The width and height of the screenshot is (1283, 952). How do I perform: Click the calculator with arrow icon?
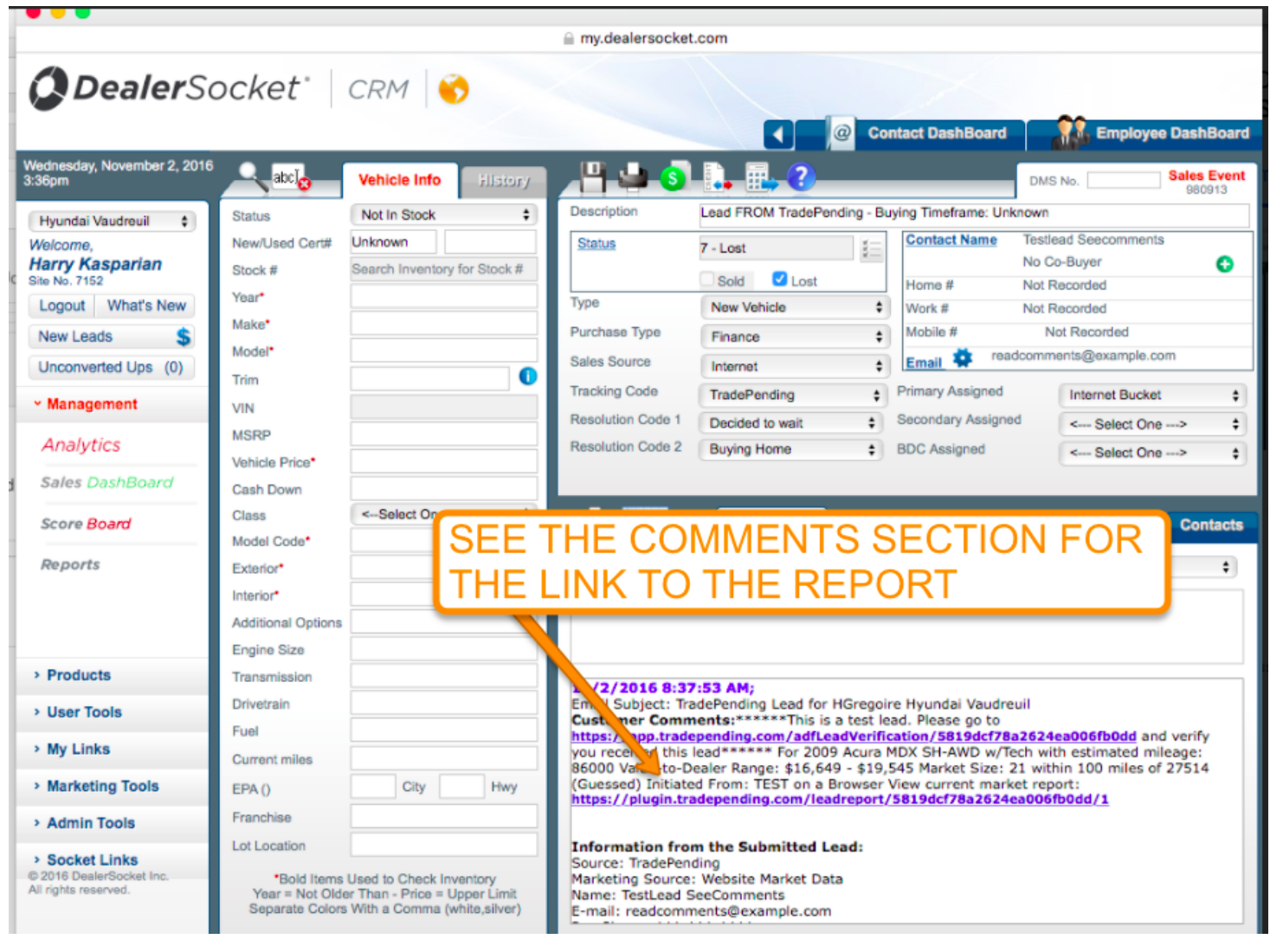coord(761,177)
